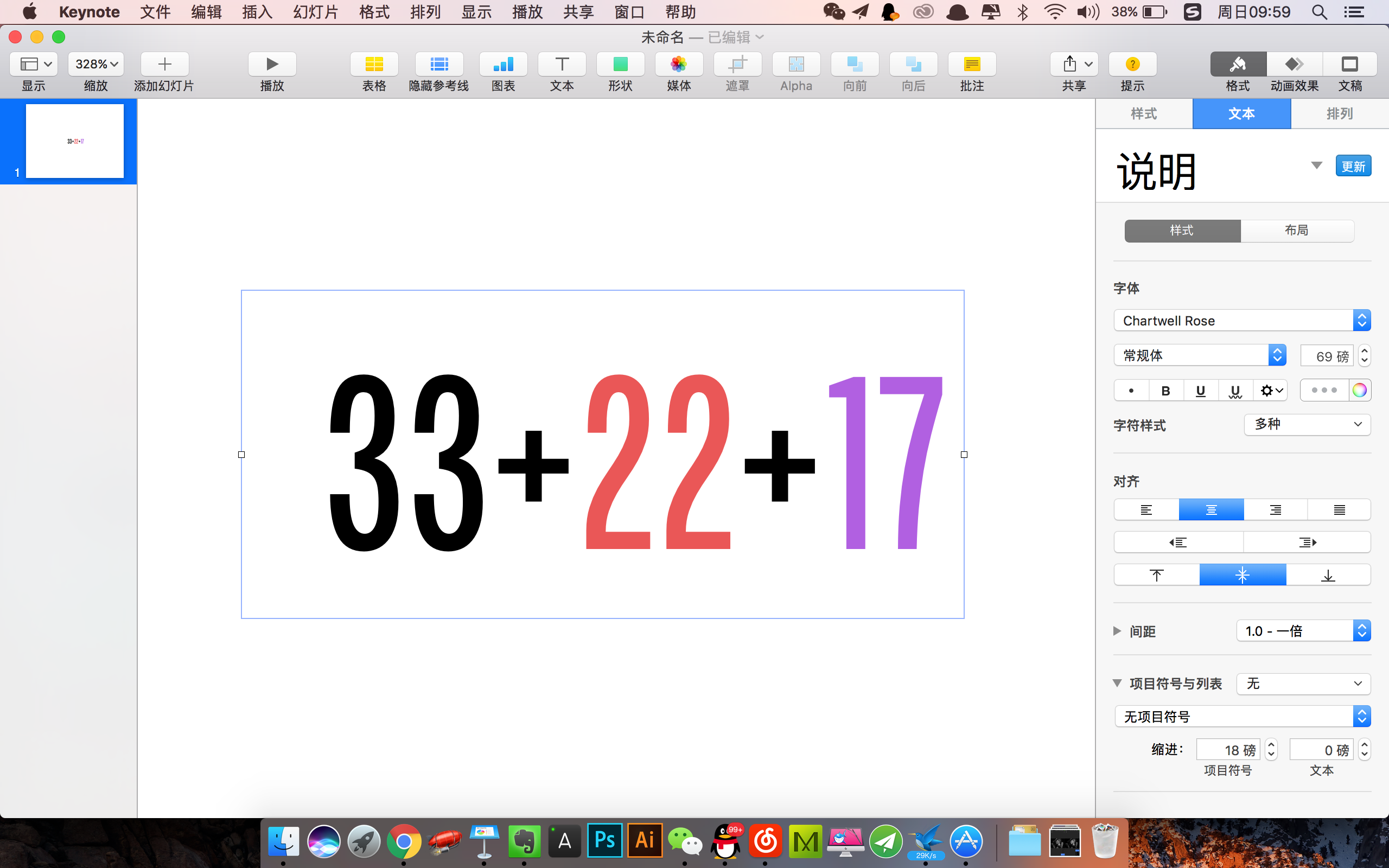Insert a table from the toolbar
Image resolution: width=1389 pixels, height=868 pixels.
point(374,65)
